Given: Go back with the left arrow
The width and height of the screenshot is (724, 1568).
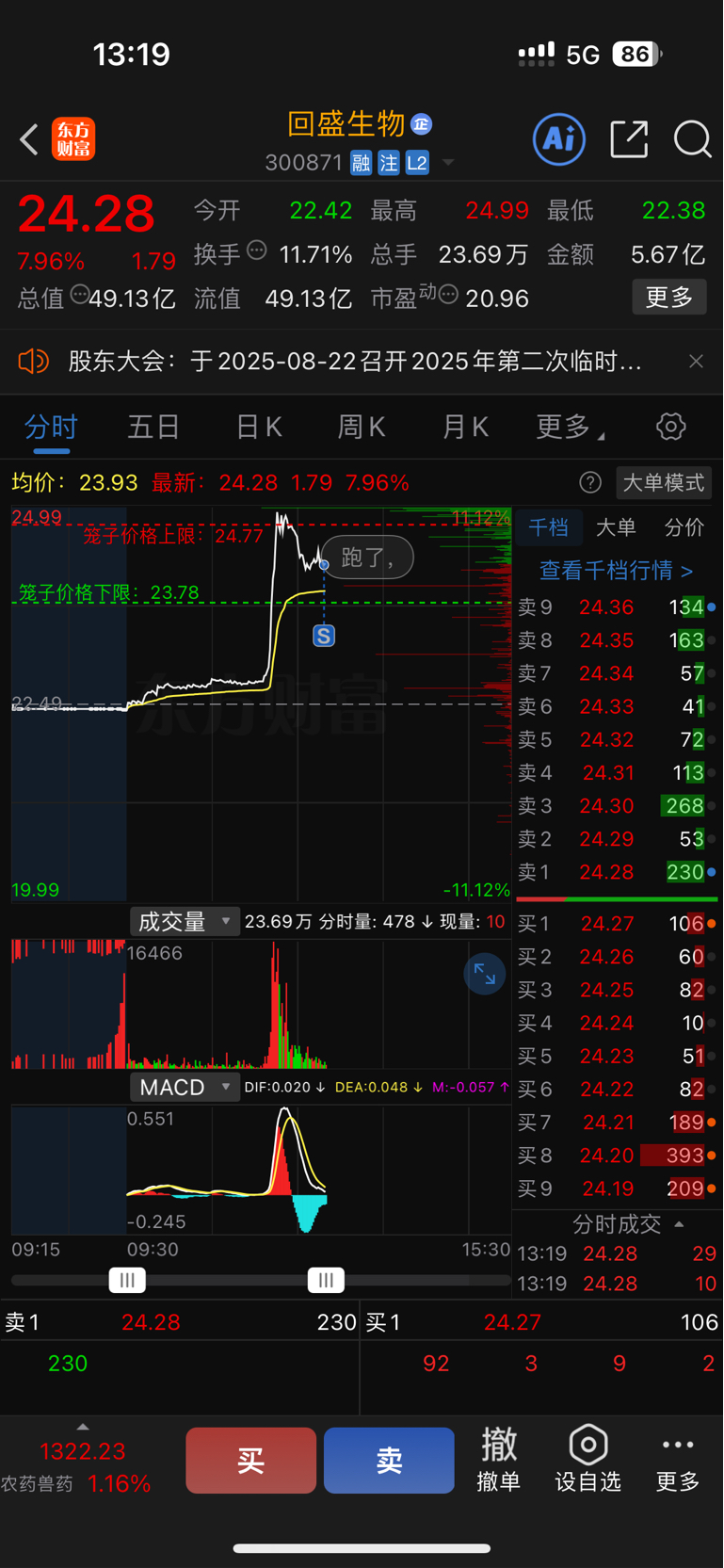Looking at the screenshot, I should 29,139.
